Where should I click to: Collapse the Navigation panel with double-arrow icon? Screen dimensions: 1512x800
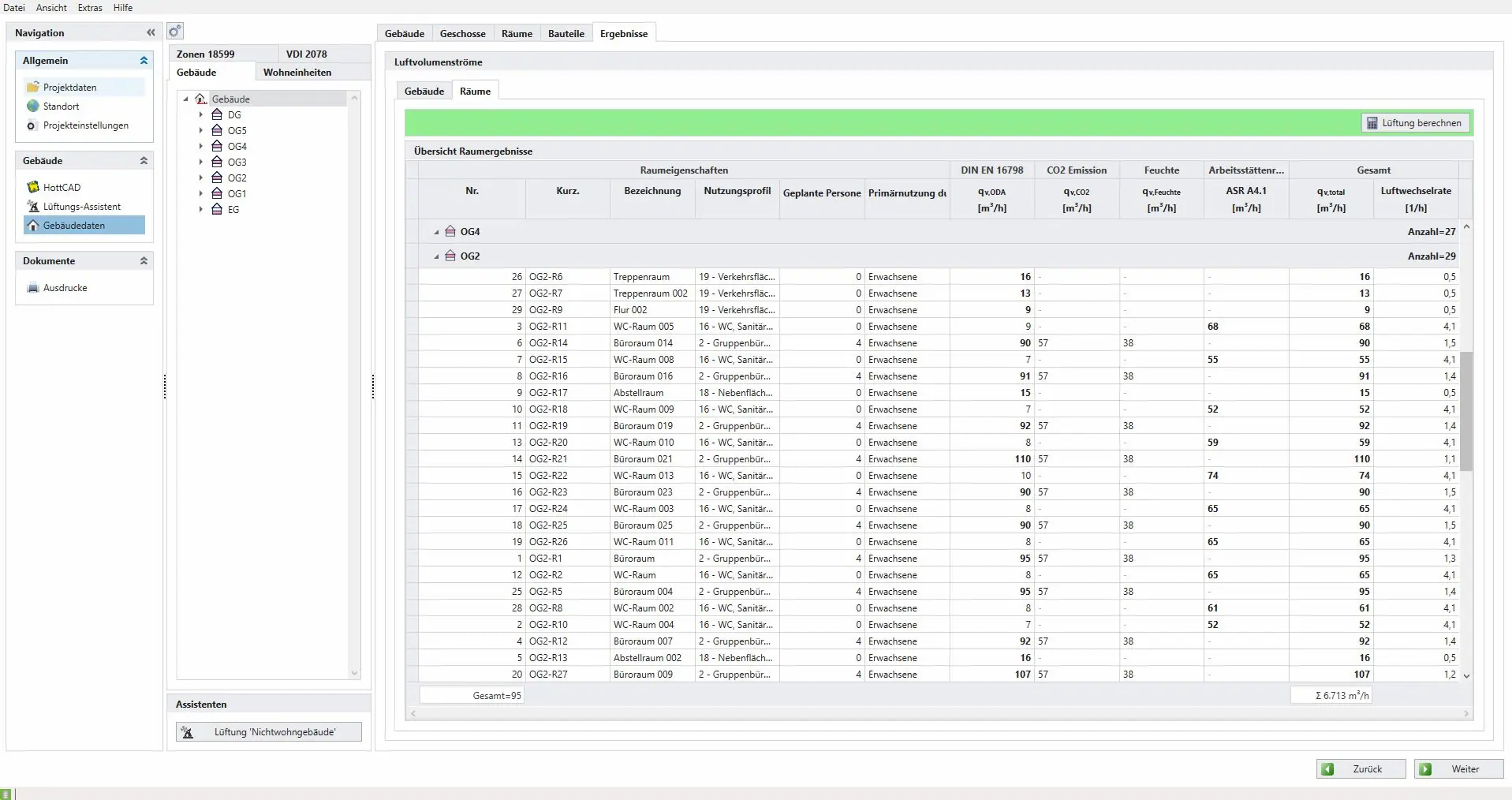tap(151, 32)
